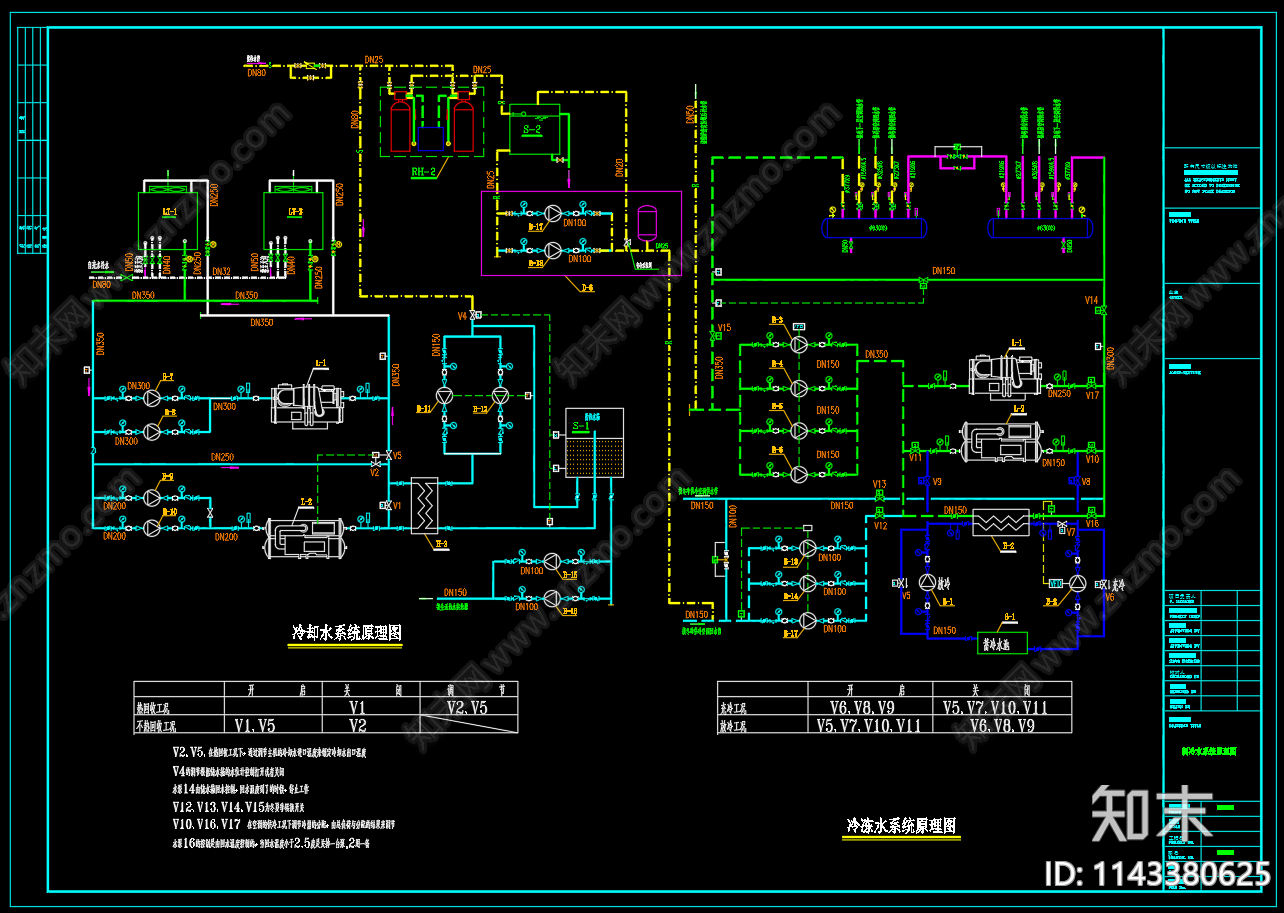Click the V17 valve label near DN250
This screenshot has width=1284, height=913.
[x=1092, y=395]
